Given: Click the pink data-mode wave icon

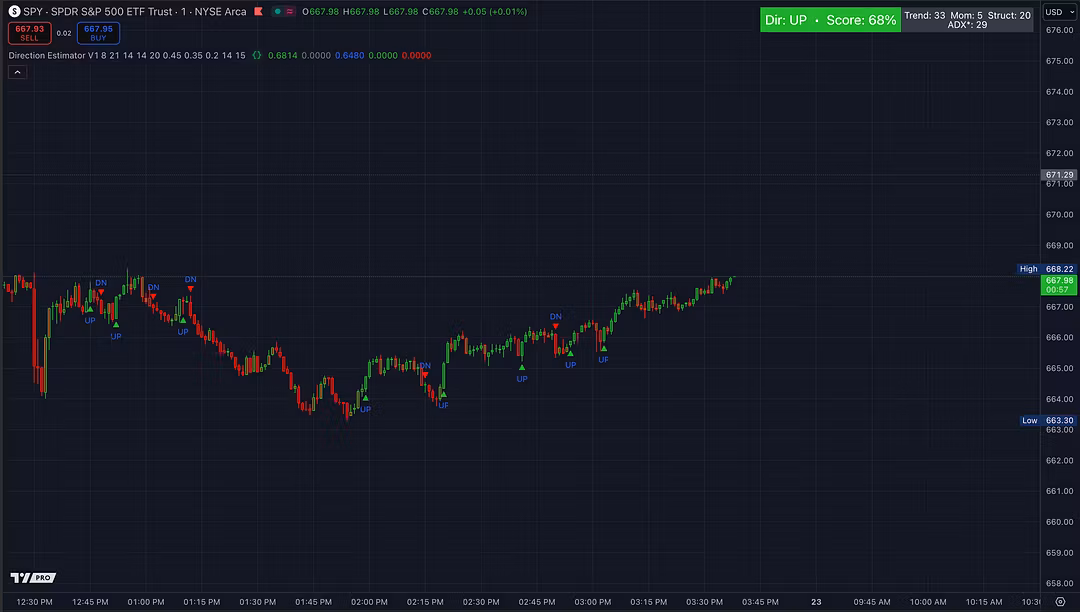Looking at the screenshot, I should (x=290, y=12).
